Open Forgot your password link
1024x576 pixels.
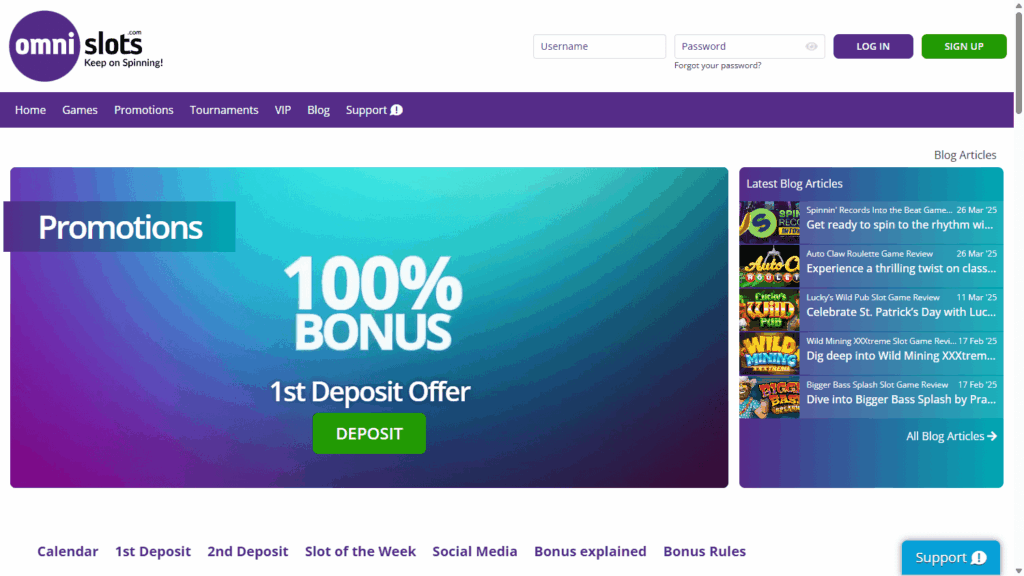click(718, 65)
